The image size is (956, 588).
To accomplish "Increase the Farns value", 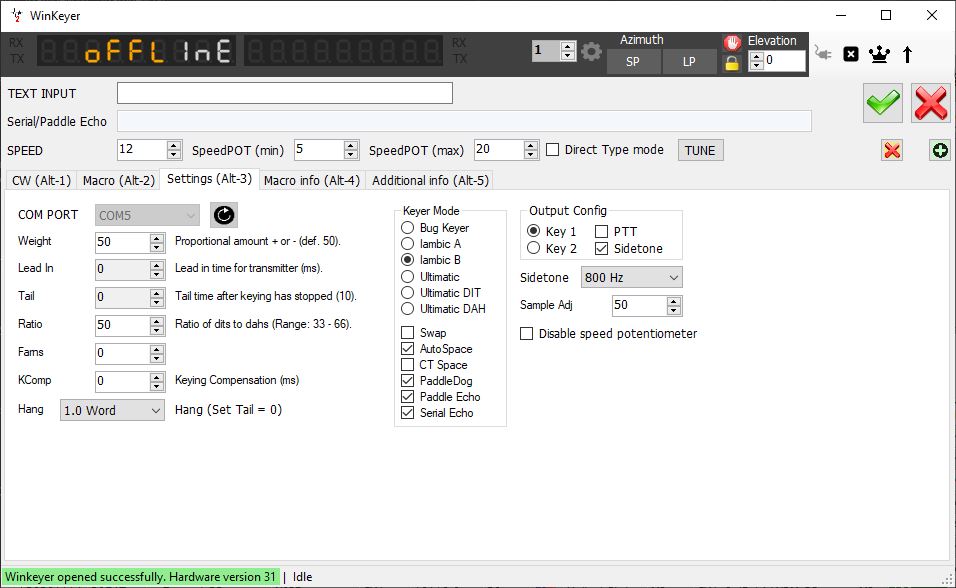I will [x=157, y=350].
